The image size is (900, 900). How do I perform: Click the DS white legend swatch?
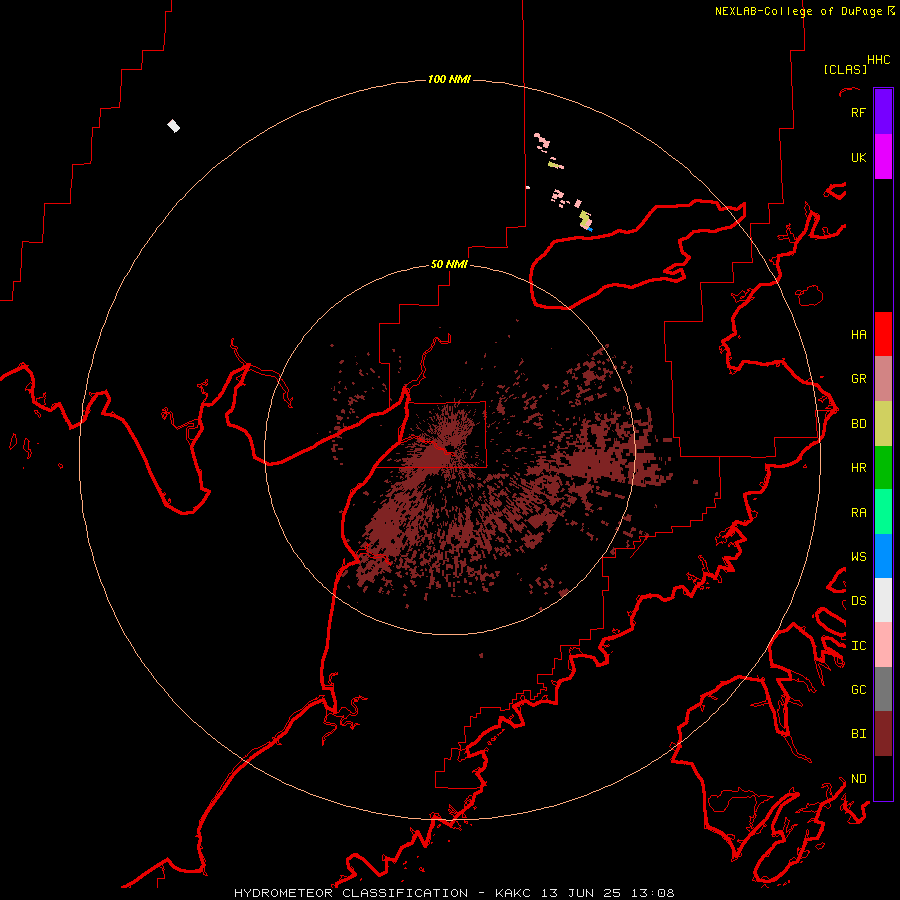(883, 600)
